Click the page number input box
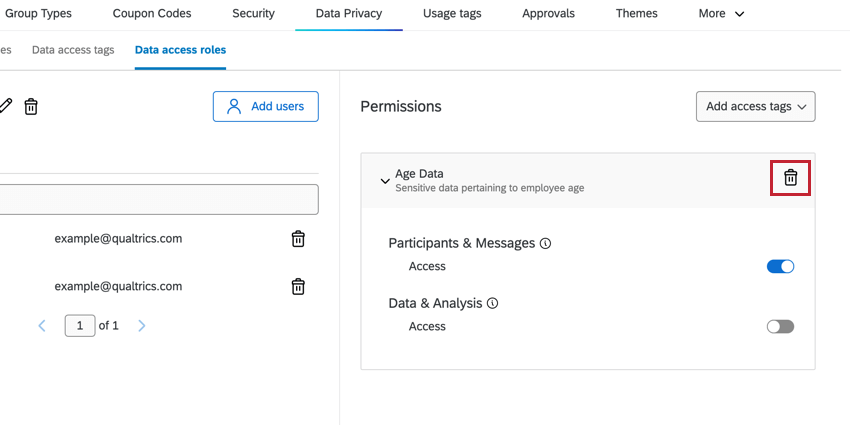This screenshot has height=425, width=850. pos(80,325)
